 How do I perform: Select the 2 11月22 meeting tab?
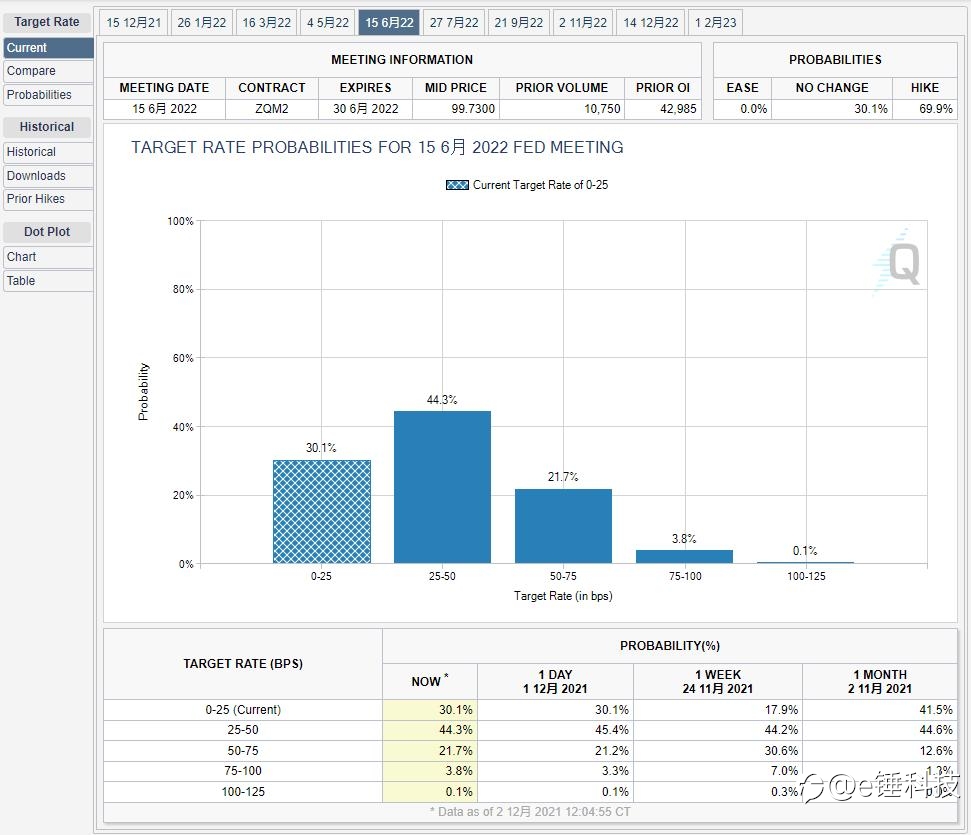(x=583, y=23)
